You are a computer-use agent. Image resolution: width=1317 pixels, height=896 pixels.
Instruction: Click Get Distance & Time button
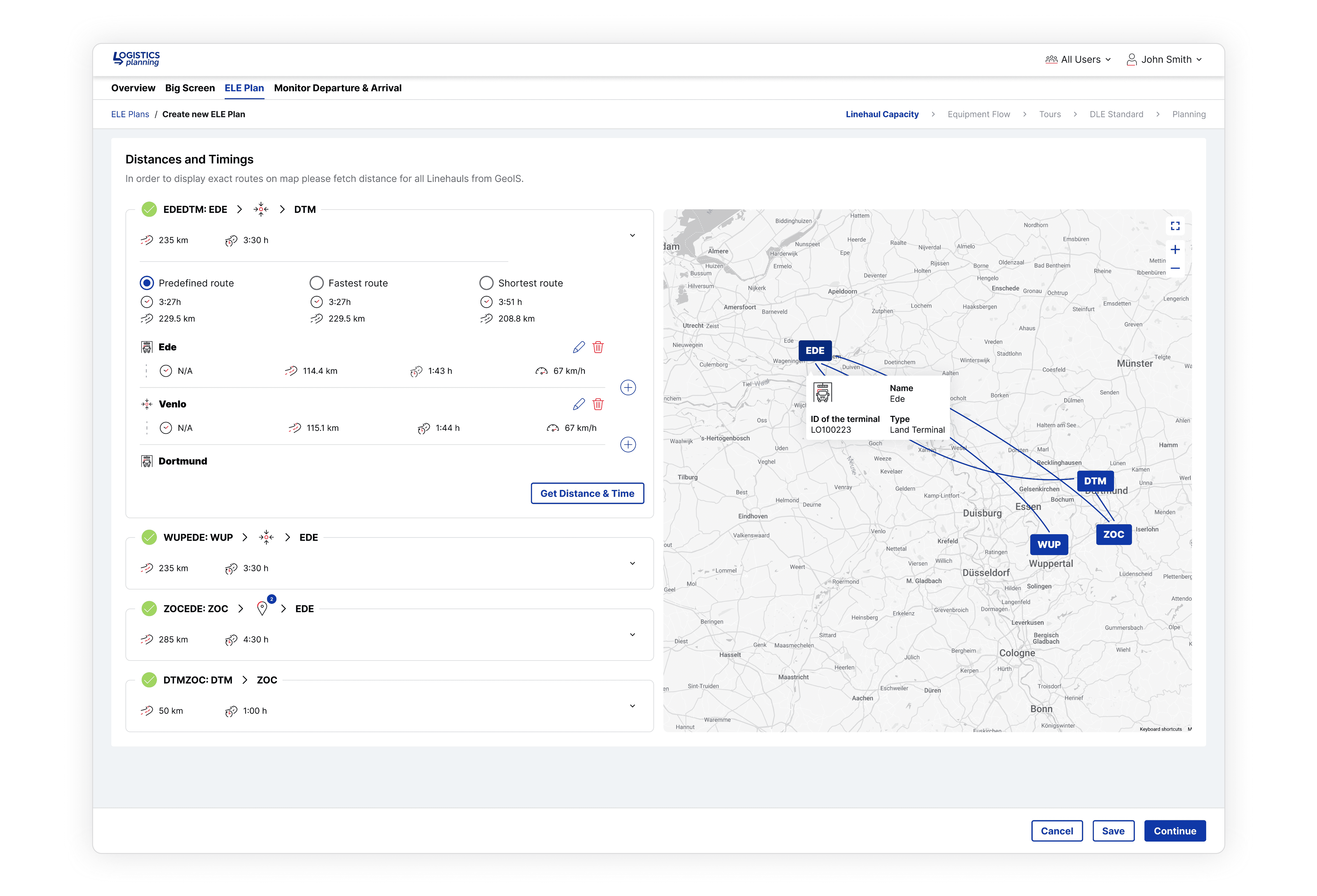[x=587, y=493]
